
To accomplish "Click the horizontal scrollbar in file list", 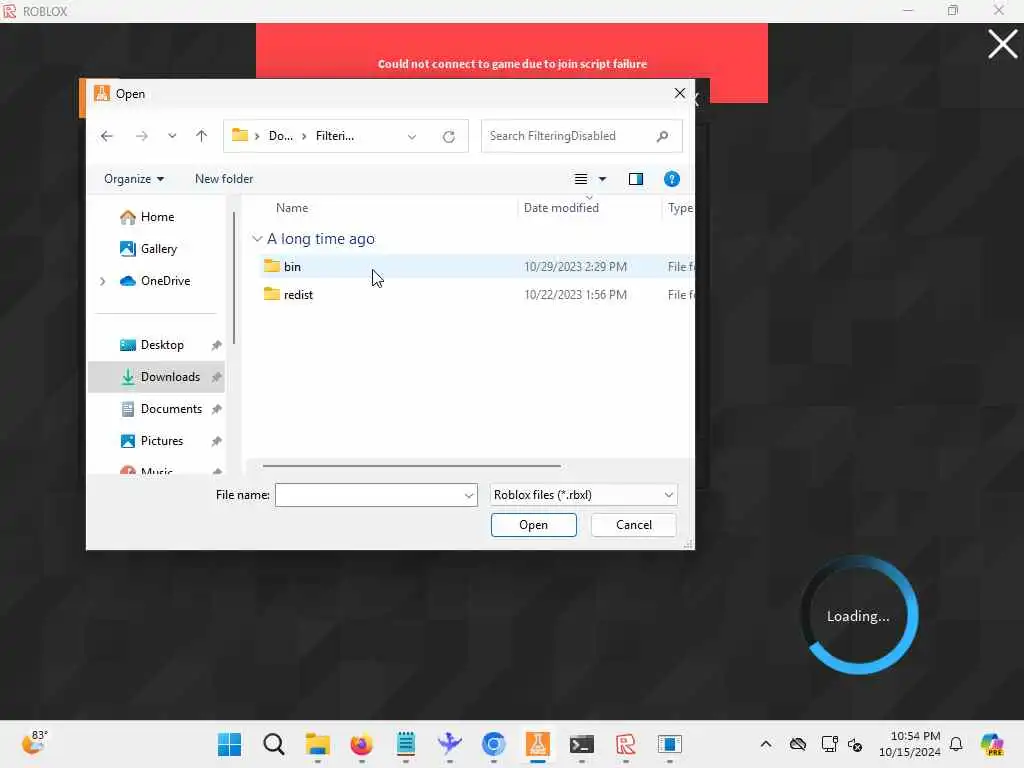I will 411,466.
